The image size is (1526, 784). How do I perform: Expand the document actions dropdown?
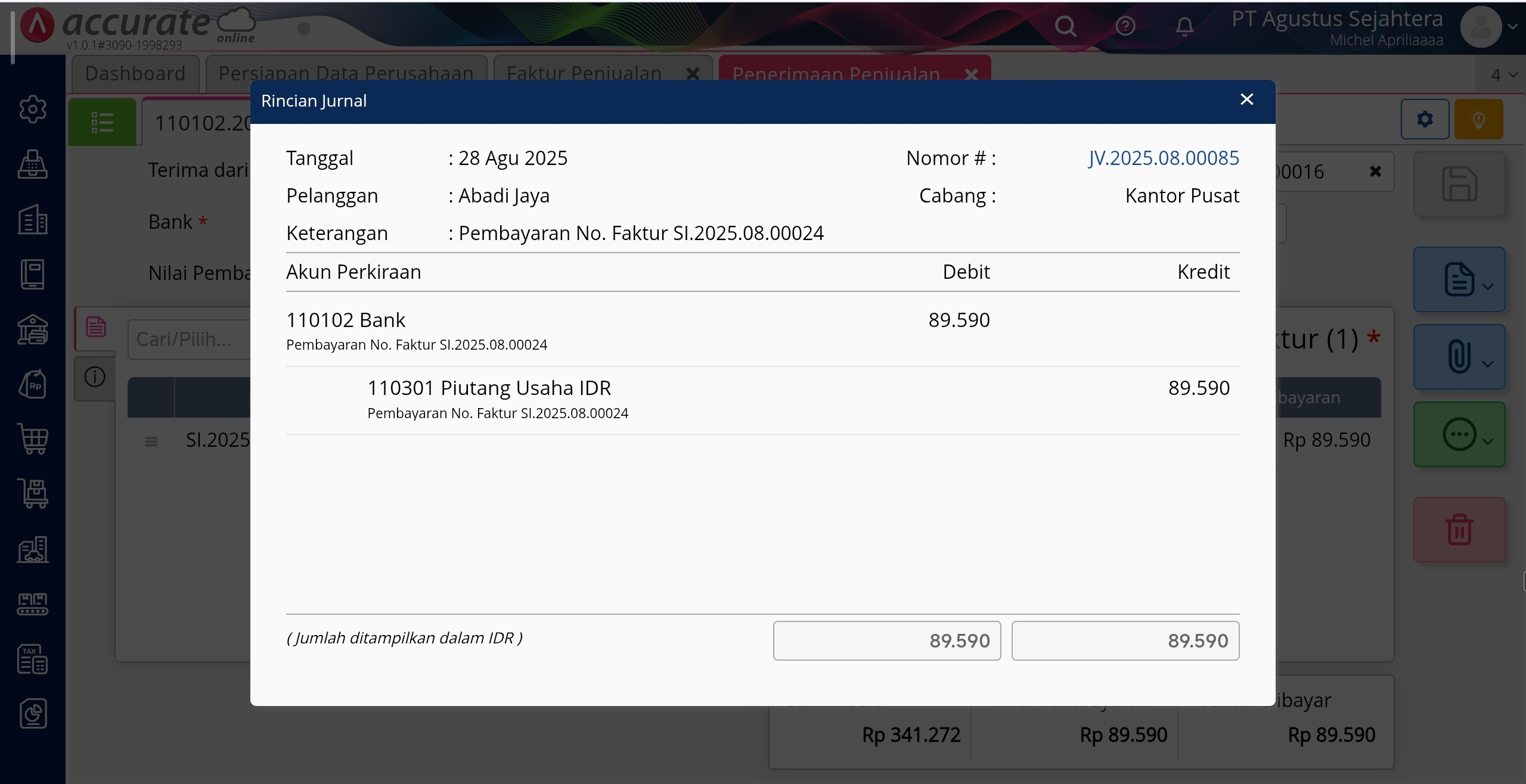click(x=1459, y=279)
